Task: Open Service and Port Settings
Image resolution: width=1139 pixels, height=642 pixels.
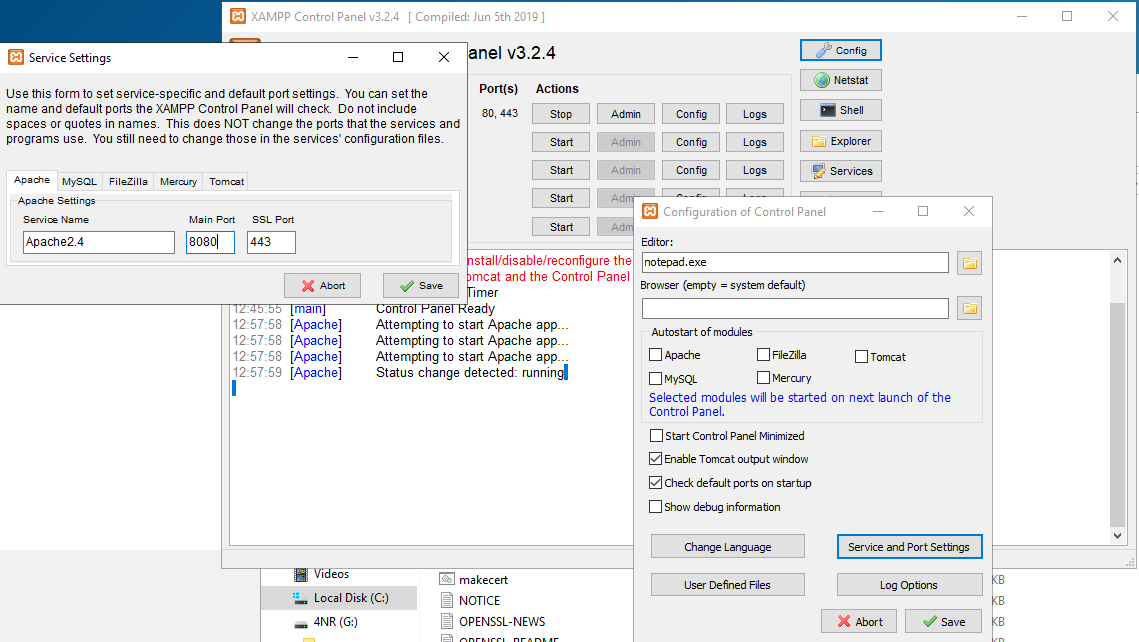Action: [909, 547]
